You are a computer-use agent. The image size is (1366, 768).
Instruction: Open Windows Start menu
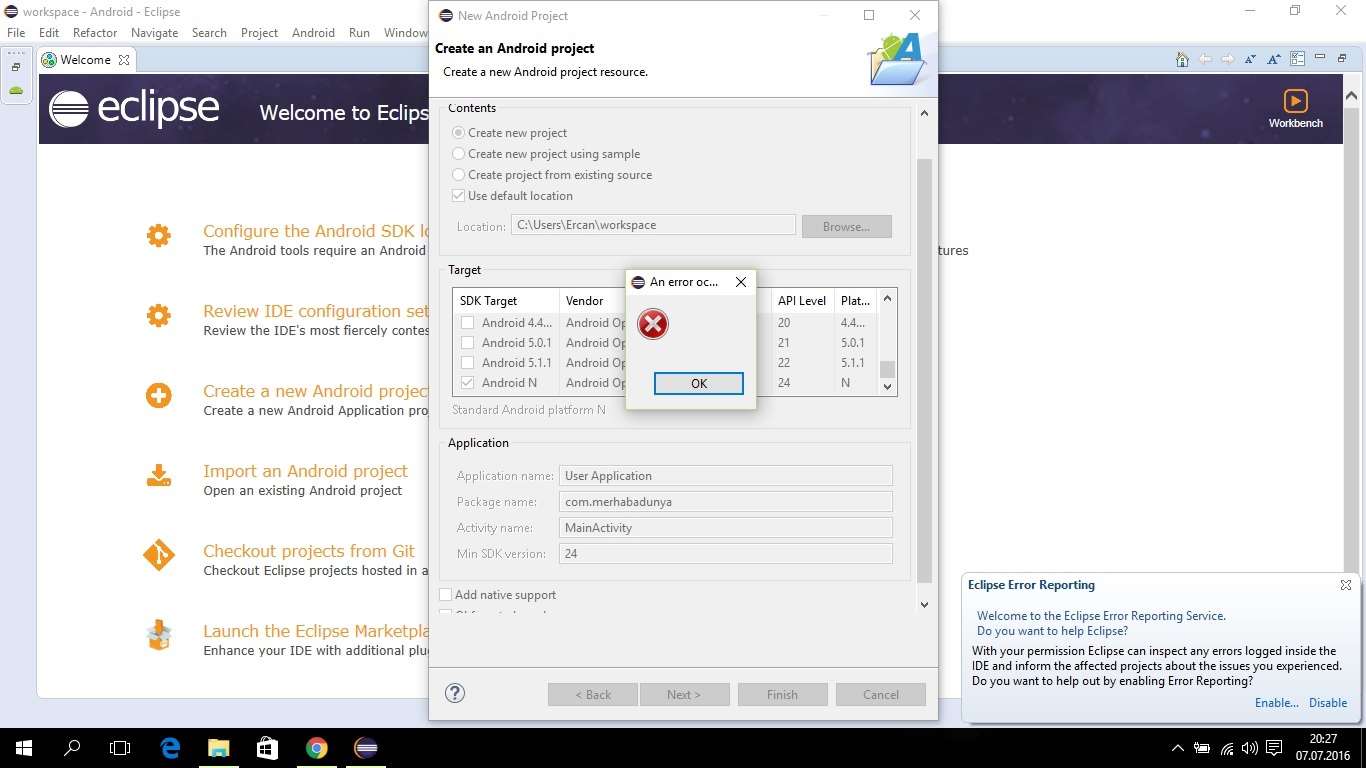click(x=23, y=747)
